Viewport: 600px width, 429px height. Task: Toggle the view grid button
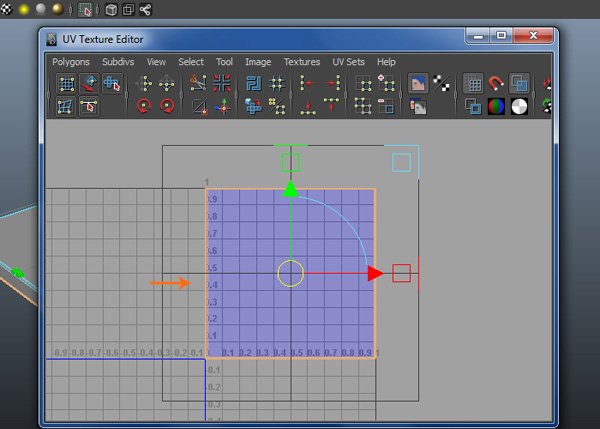pyautogui.click(x=473, y=83)
